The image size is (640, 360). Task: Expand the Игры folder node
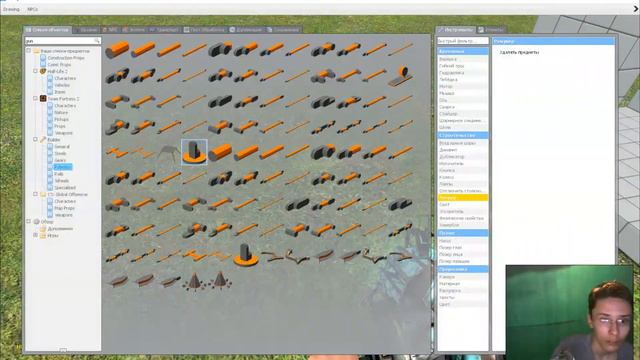point(36,235)
